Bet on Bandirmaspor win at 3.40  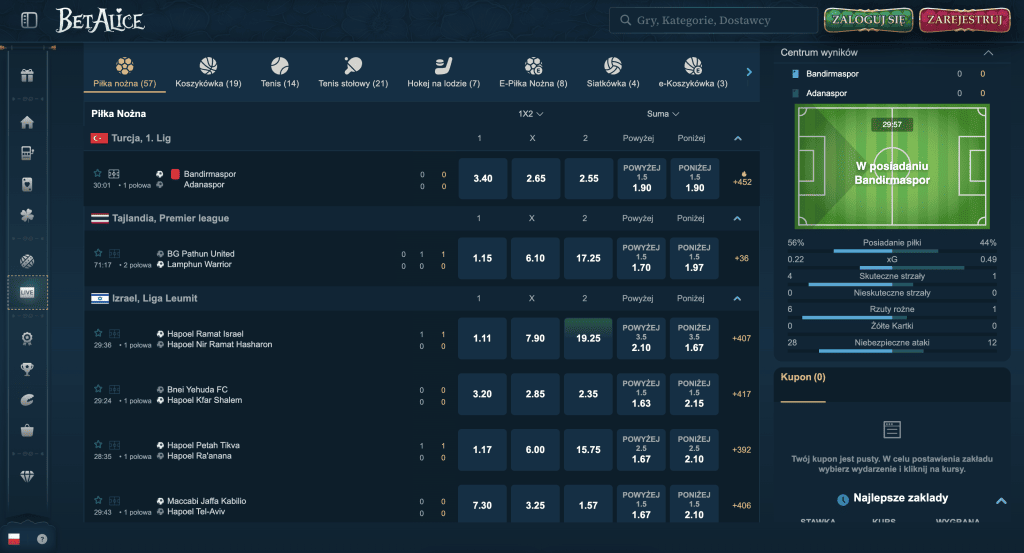click(483, 178)
